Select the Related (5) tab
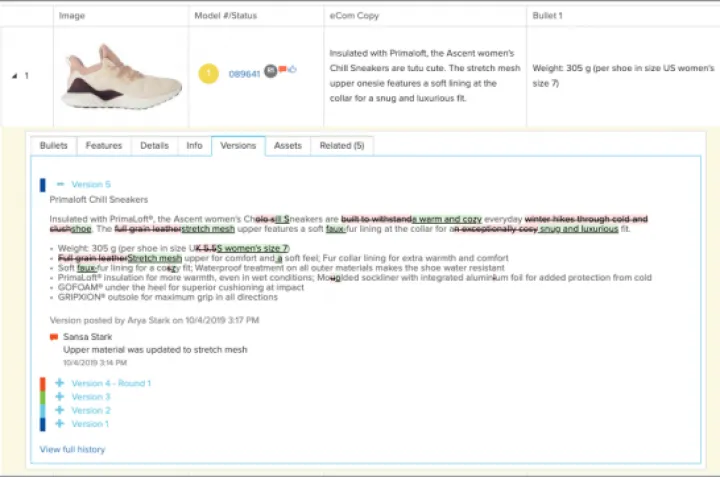 [x=341, y=146]
